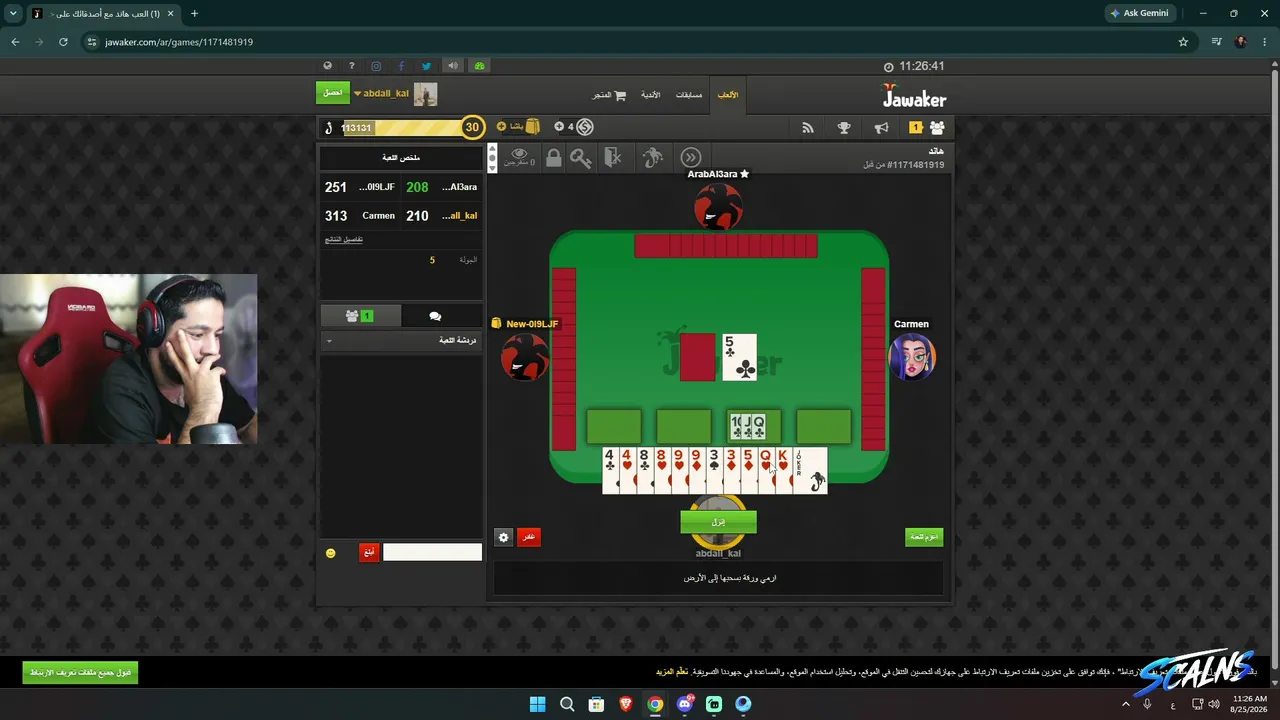This screenshot has width=1280, height=720.
Task: Add باشا membership with the plus icon
Action: 501,127
